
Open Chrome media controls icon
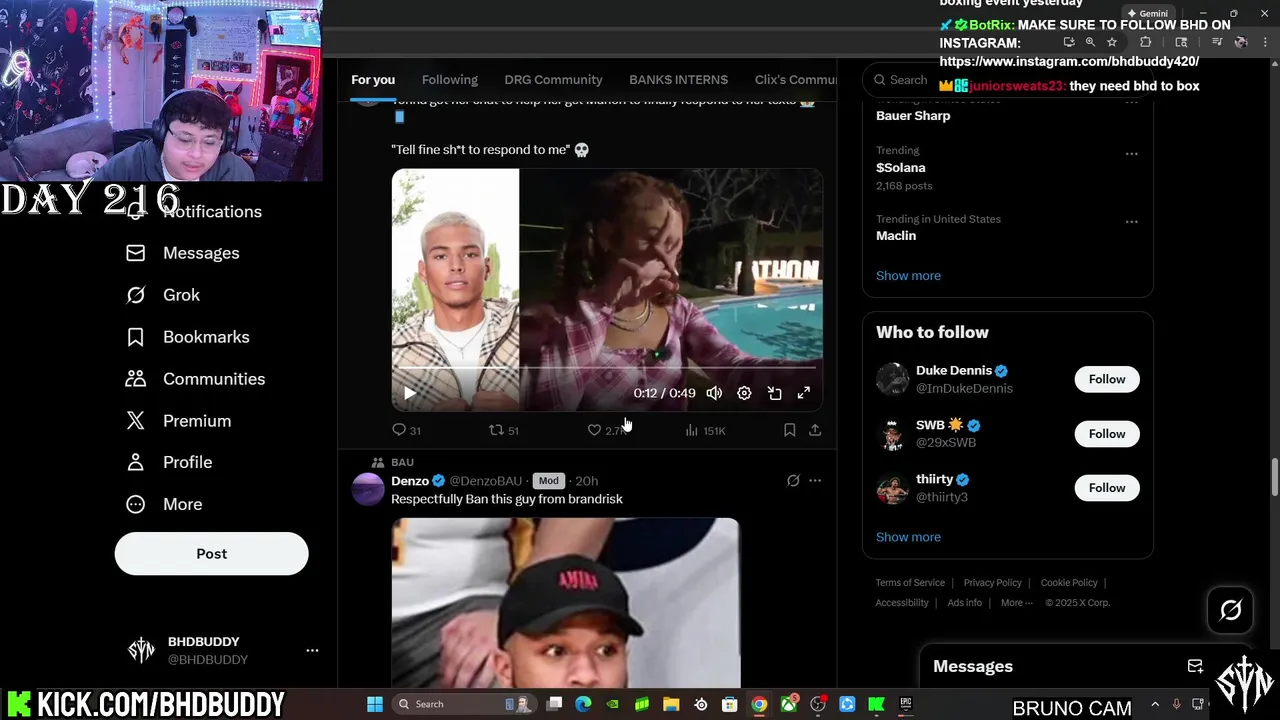1217,42
